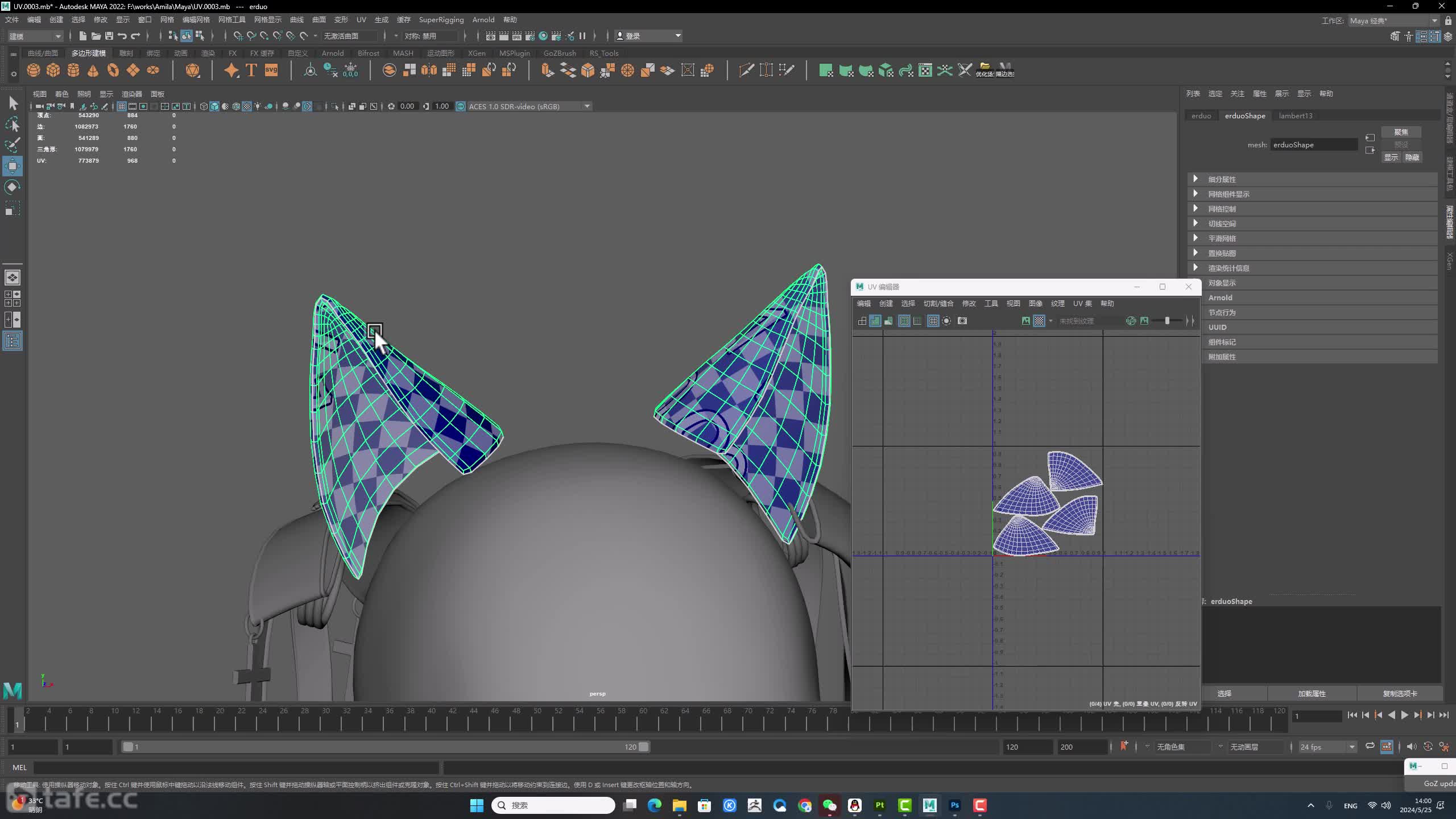Click the SVG import shelf icon

coord(271,70)
